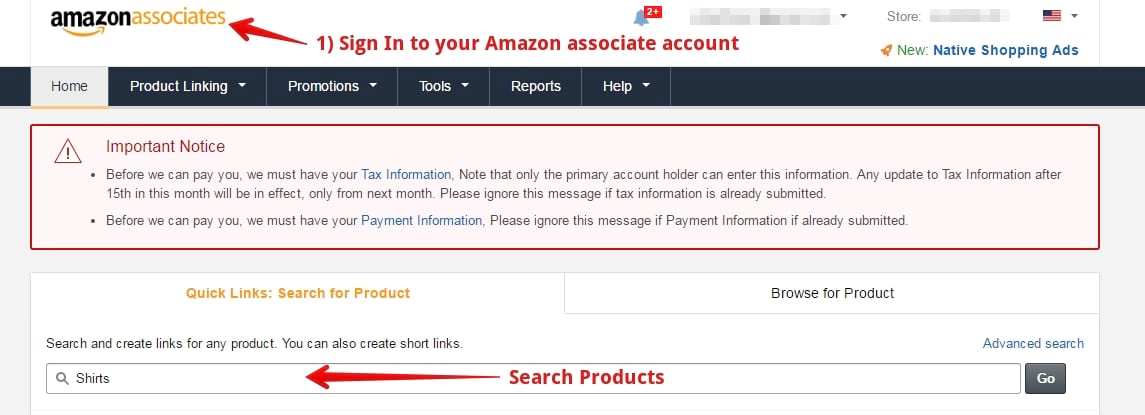1145x415 pixels.
Task: Open the Tools menu
Action: click(443, 86)
